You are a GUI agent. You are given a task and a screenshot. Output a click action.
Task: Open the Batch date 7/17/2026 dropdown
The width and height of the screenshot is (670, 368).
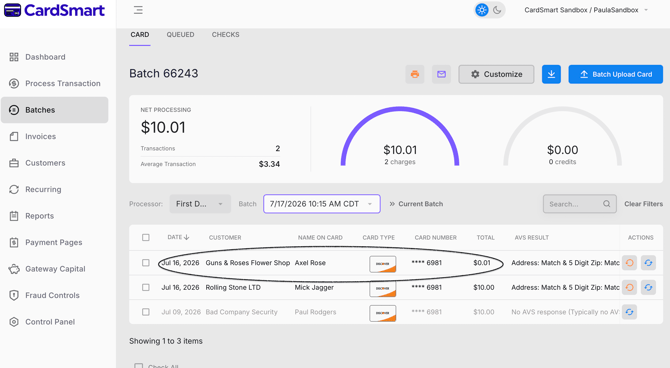(322, 204)
